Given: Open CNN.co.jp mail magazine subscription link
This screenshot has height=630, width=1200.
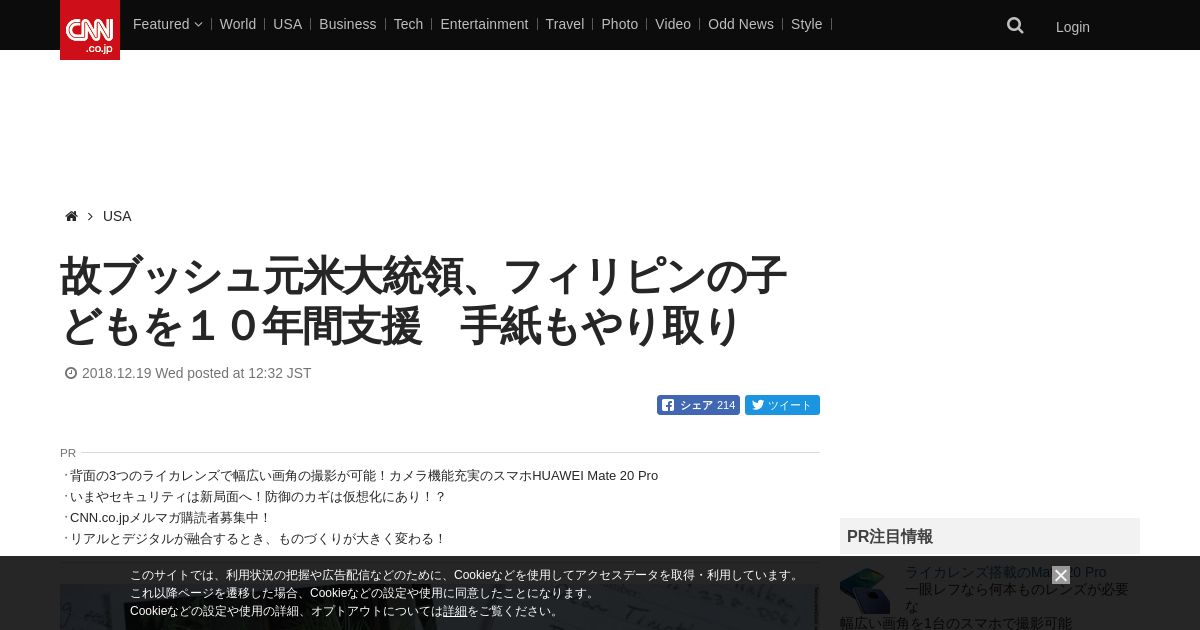Looking at the screenshot, I should (171, 518).
